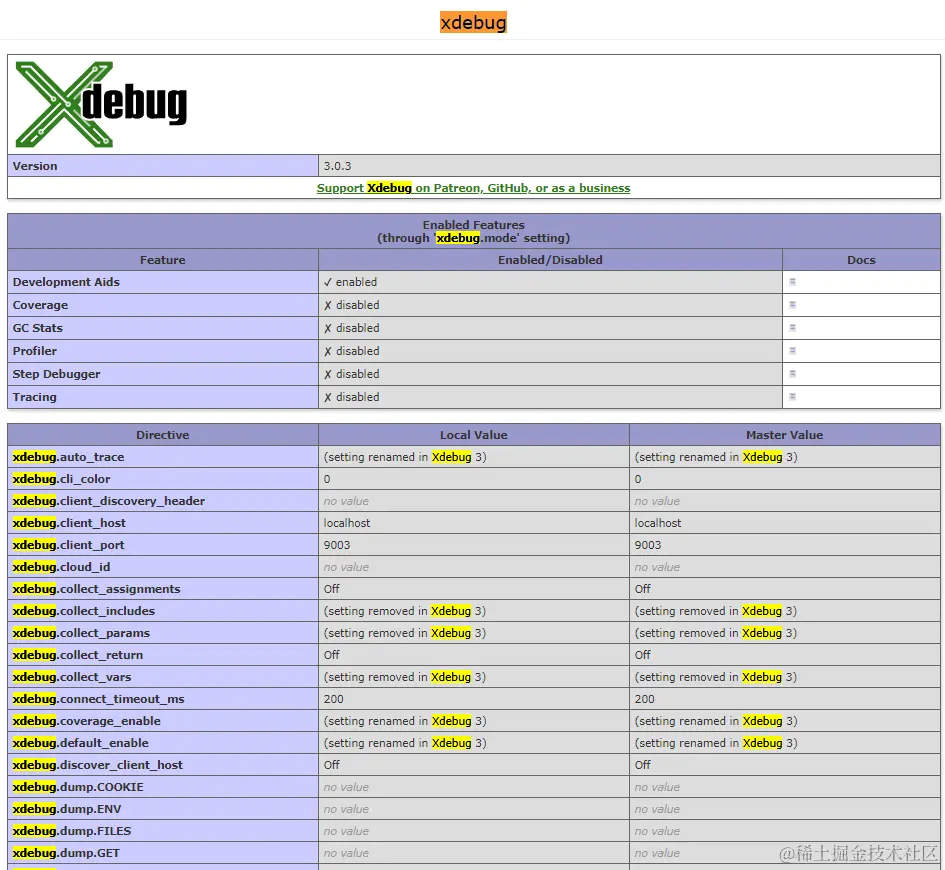
Task: Click the Version label cell
Action: pos(163,166)
